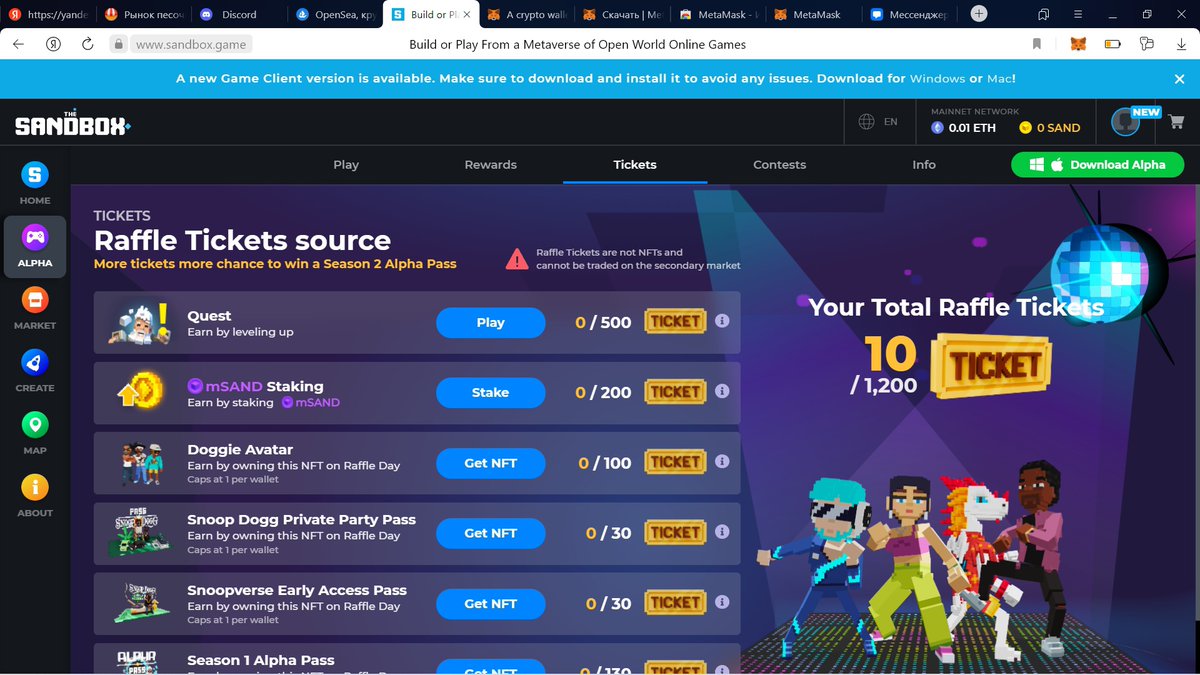Open the Home sidebar icon

(35, 175)
